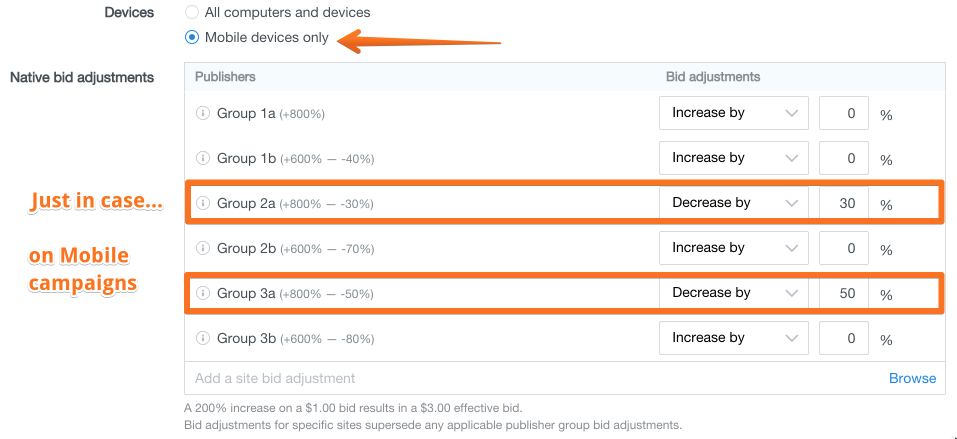Click Browse link for site bid adjustments
Screen dimensions: 957x439
coord(912,378)
